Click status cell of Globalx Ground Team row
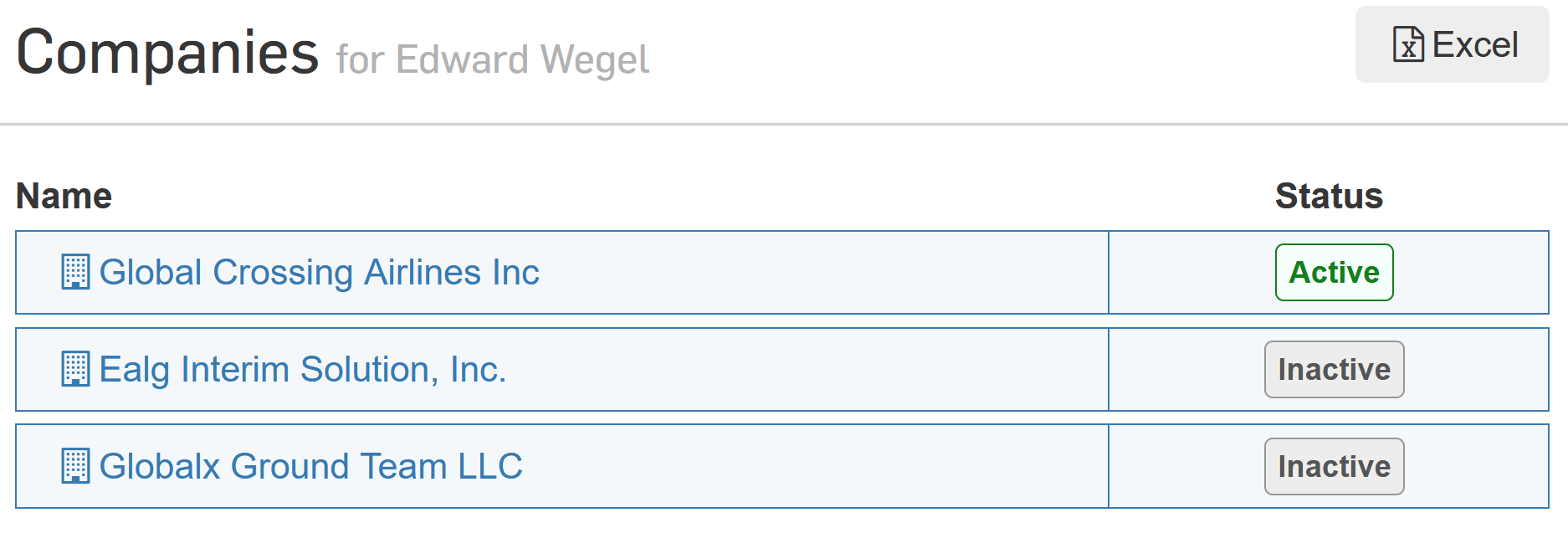 (x=1329, y=467)
